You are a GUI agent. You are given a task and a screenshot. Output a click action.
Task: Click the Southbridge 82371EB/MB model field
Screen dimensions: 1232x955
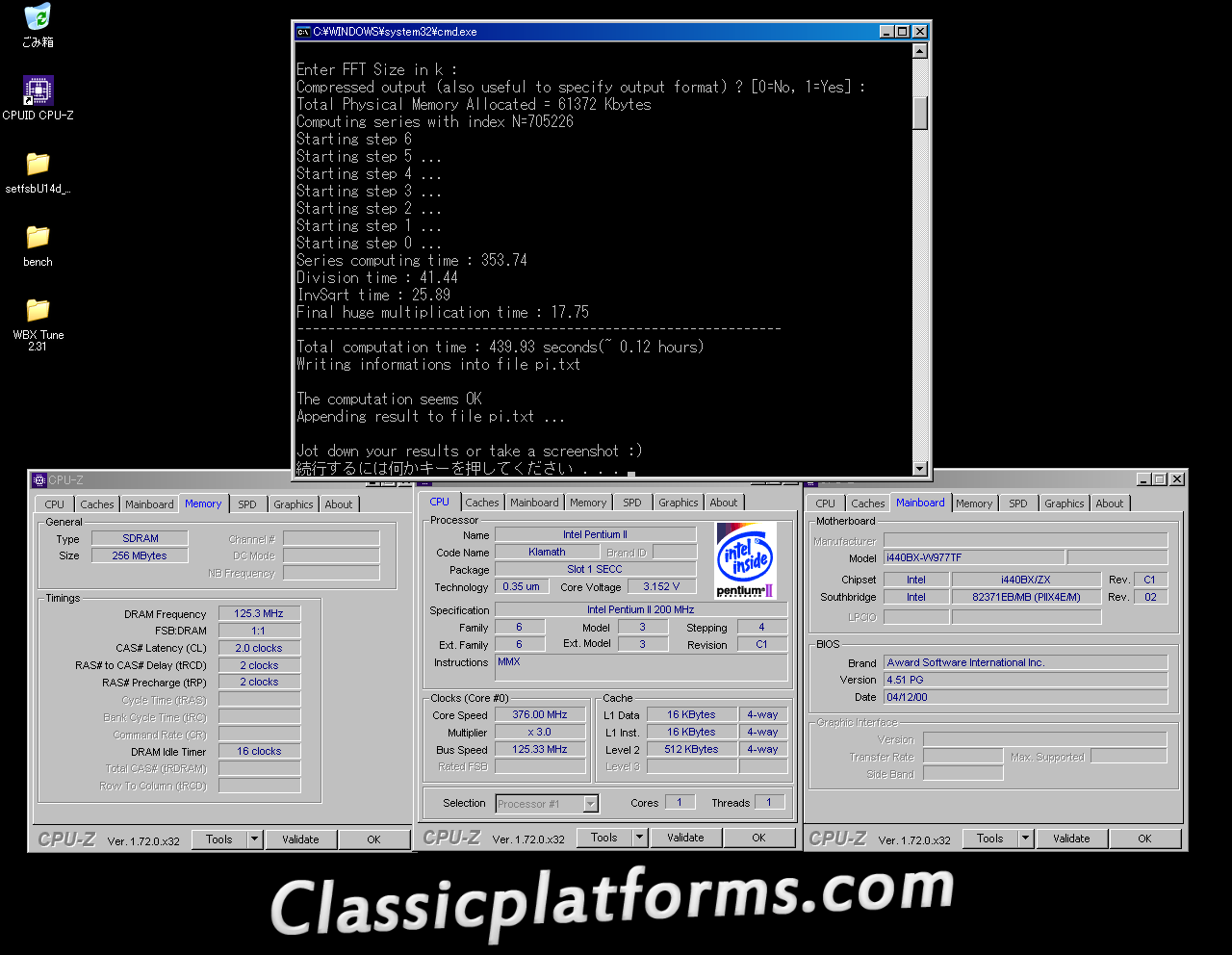click(1026, 597)
